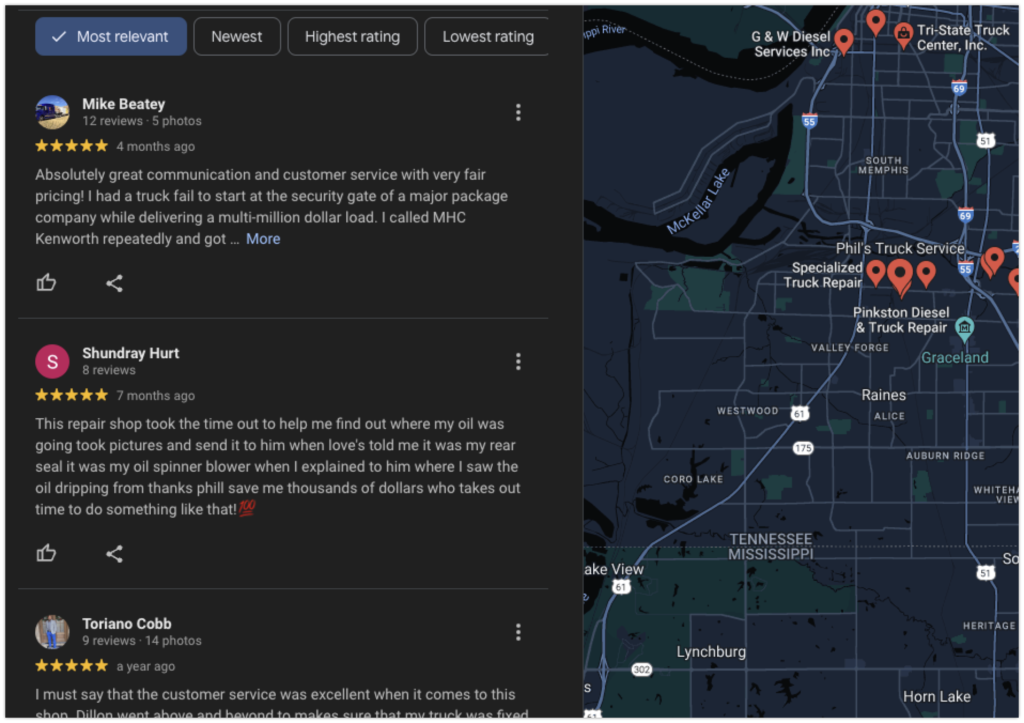Click the Highway 175 shield on the map

tap(803, 448)
